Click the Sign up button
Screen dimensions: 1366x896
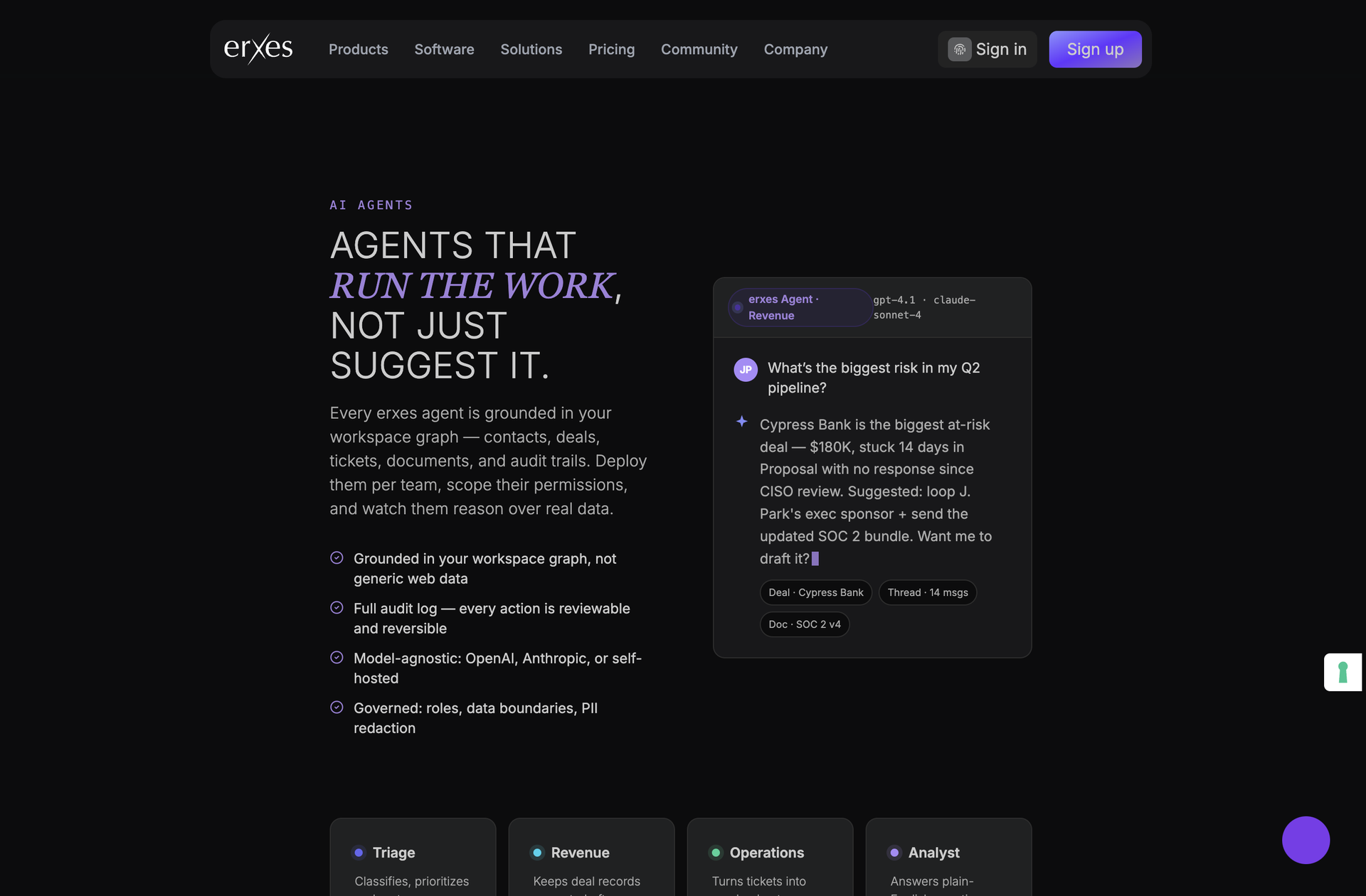pyautogui.click(x=1096, y=49)
